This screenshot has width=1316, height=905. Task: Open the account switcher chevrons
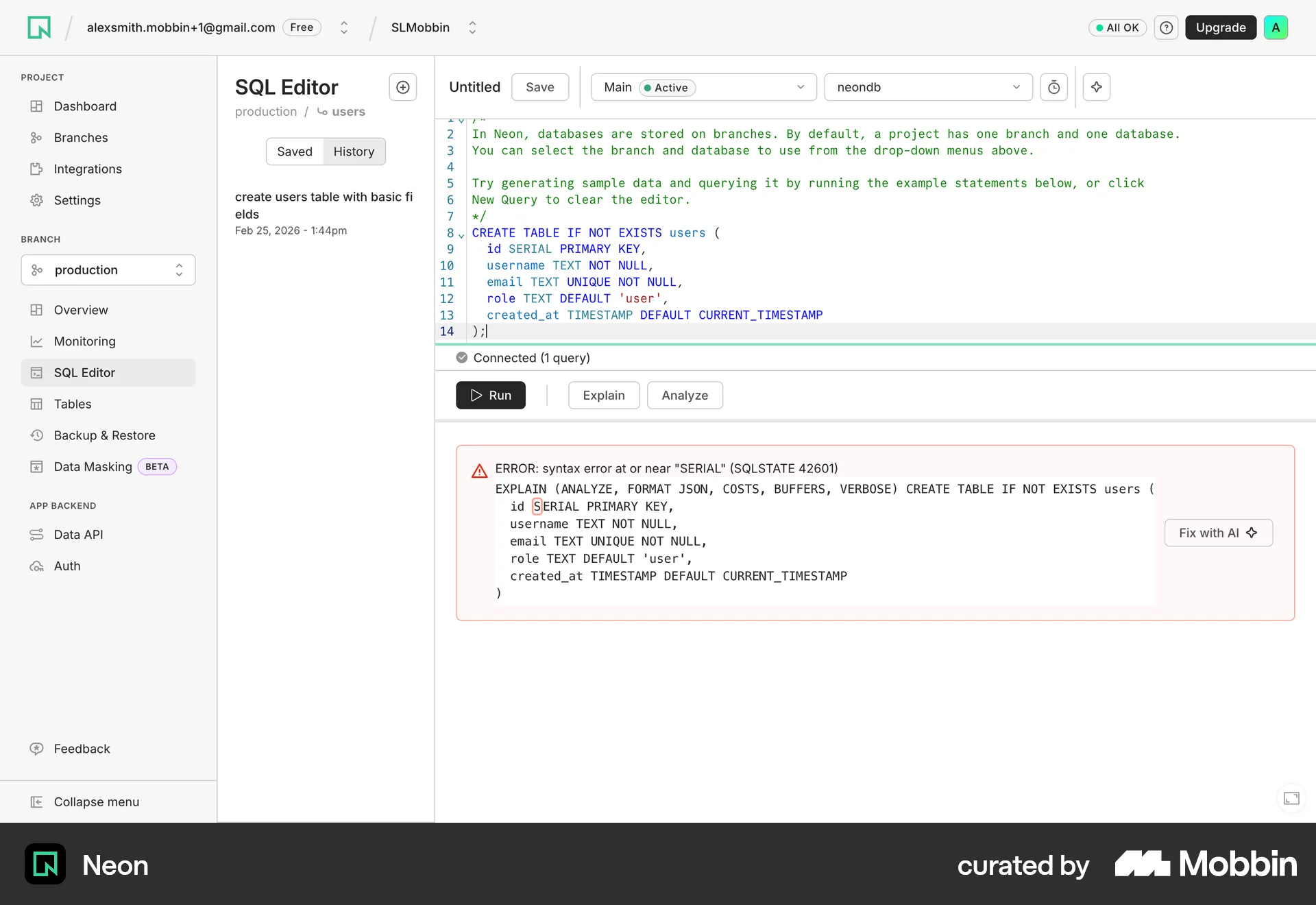coord(344,27)
